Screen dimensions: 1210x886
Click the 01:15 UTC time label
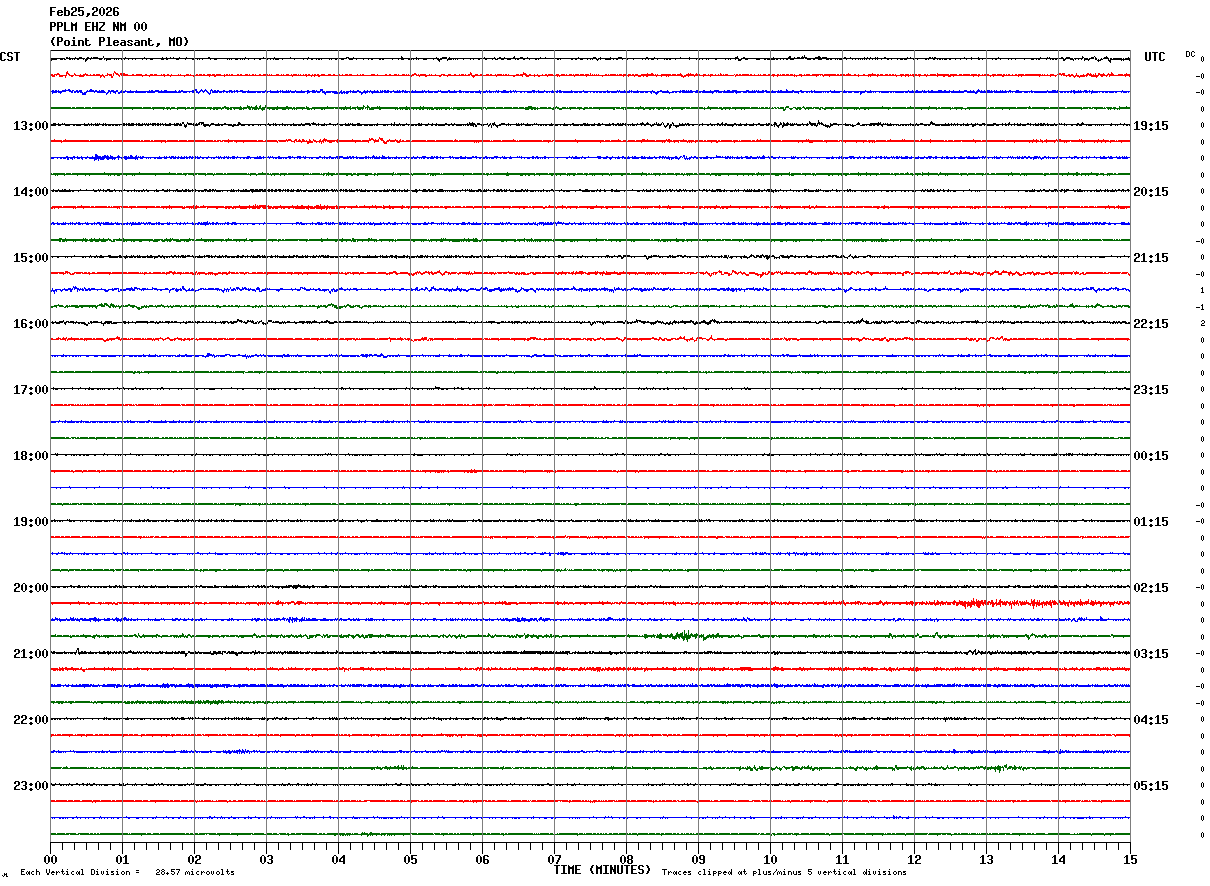pyautogui.click(x=1150, y=522)
